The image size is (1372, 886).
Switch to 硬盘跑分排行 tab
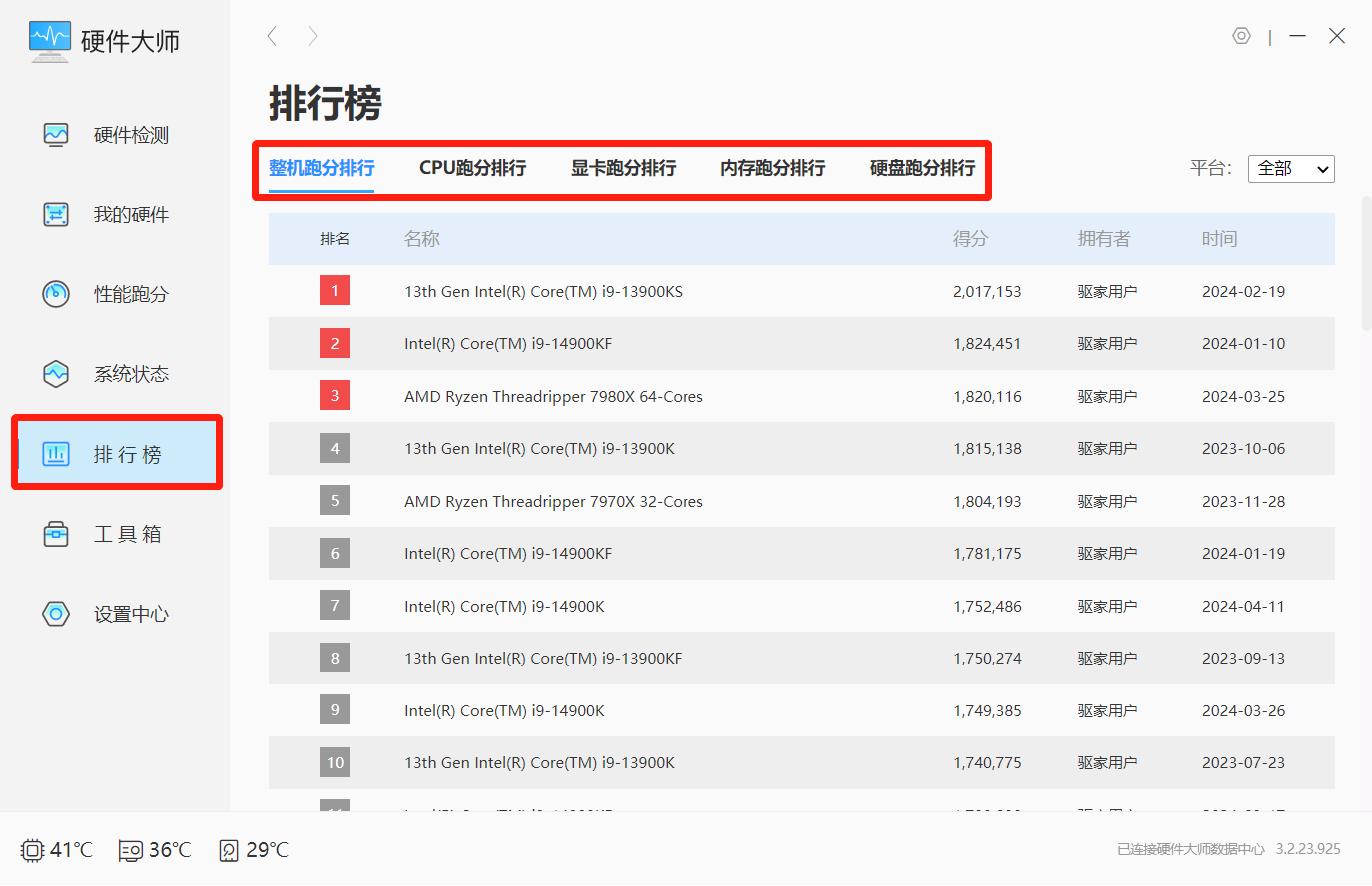pyautogui.click(x=922, y=168)
